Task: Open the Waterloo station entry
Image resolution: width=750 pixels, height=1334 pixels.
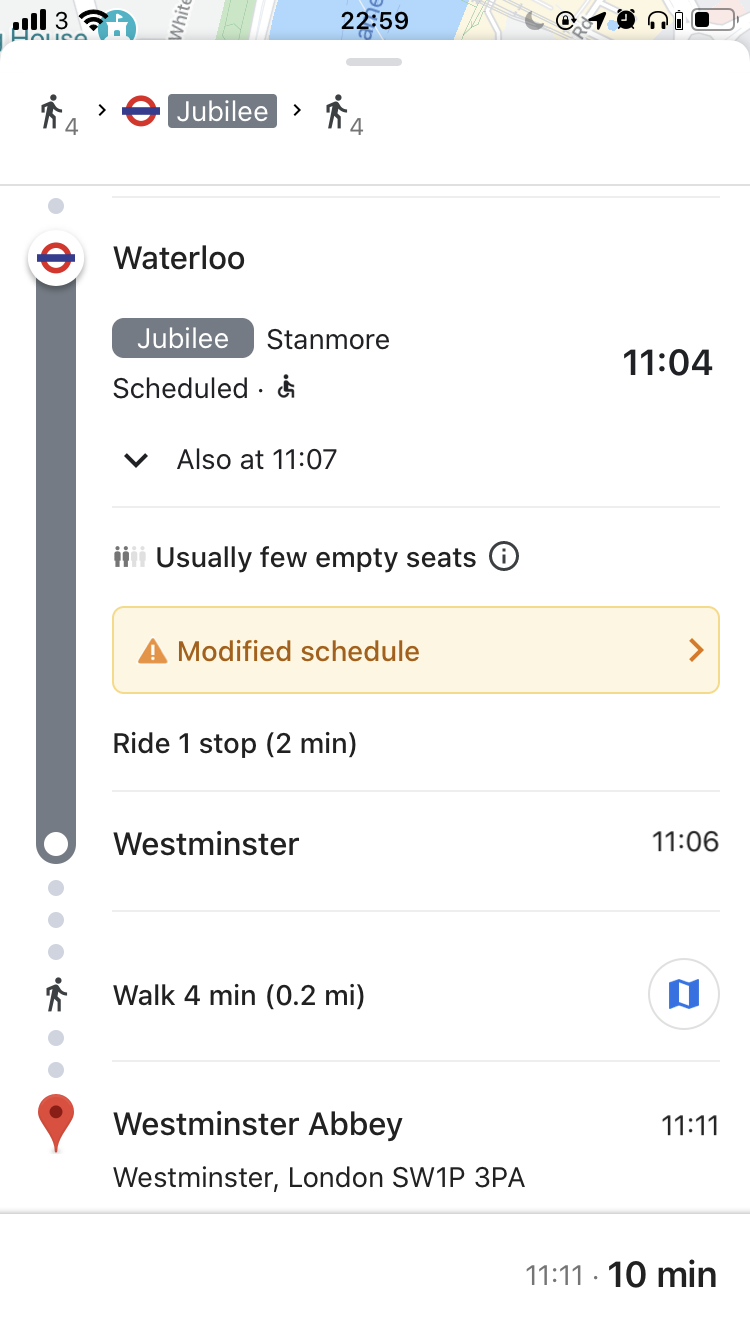Action: tap(179, 258)
